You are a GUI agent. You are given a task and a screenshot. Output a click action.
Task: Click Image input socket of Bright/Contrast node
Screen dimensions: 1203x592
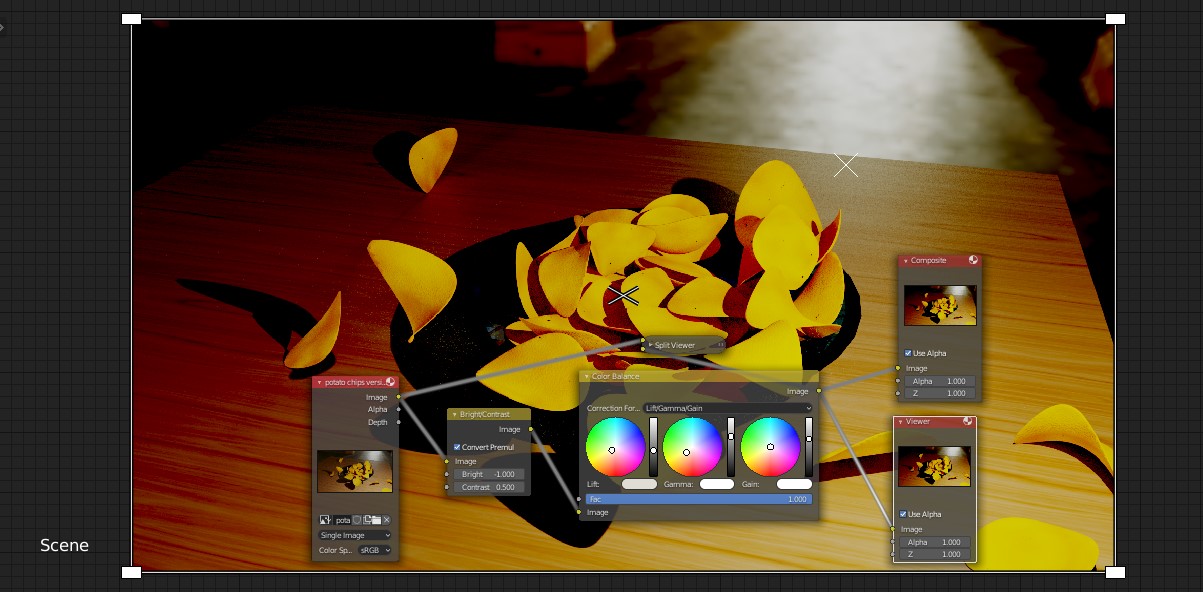[x=446, y=461]
